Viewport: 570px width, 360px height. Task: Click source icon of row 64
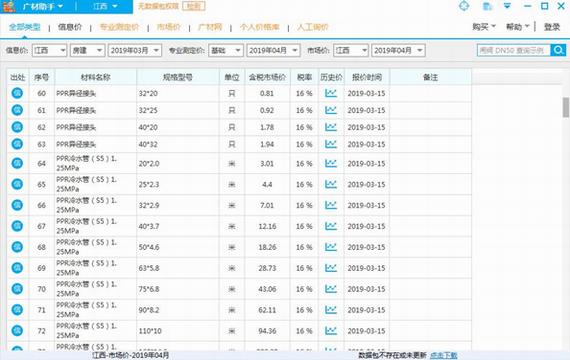pos(17,163)
